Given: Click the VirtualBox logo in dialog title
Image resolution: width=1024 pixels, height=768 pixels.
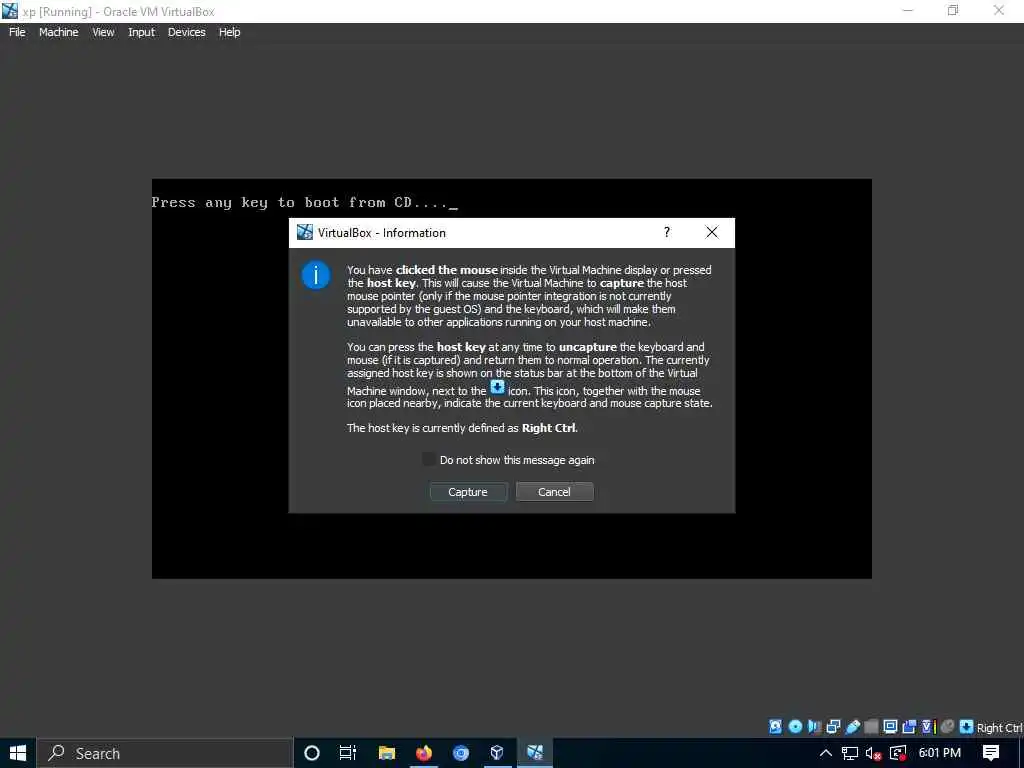Looking at the screenshot, I should [x=304, y=232].
